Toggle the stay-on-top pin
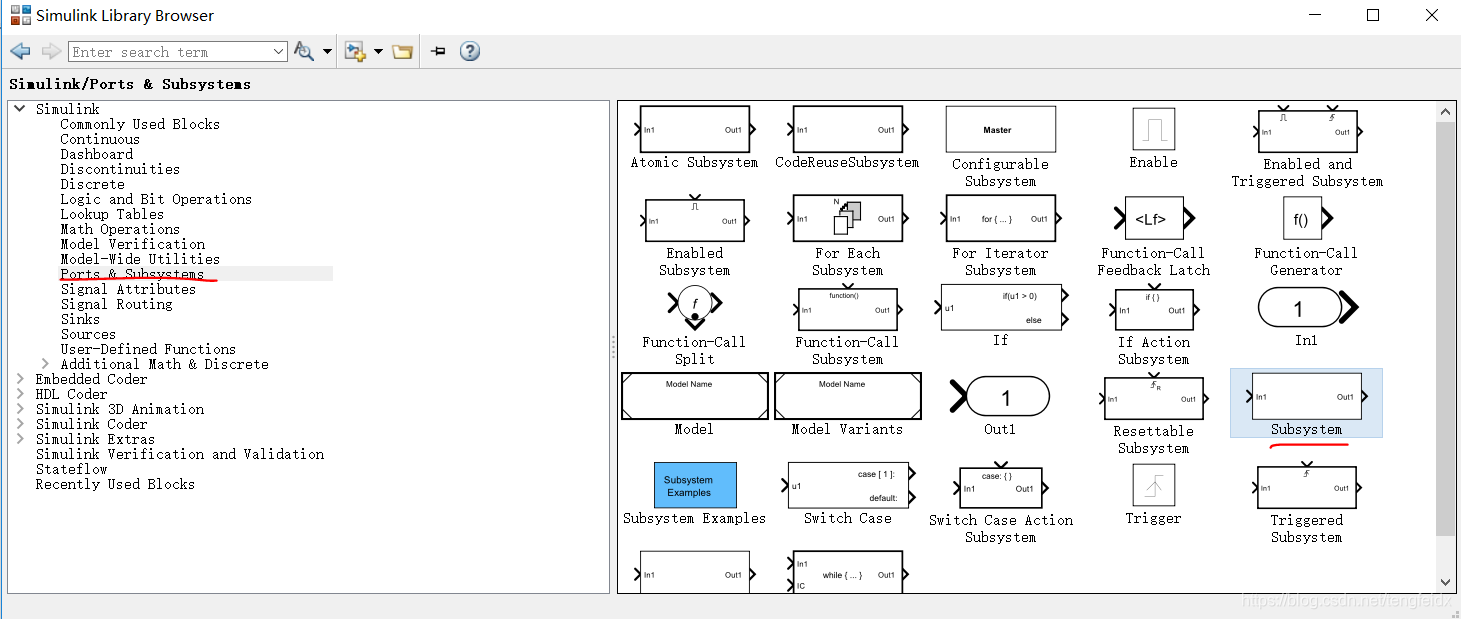Viewport: 1461px width, 619px height. [x=438, y=51]
